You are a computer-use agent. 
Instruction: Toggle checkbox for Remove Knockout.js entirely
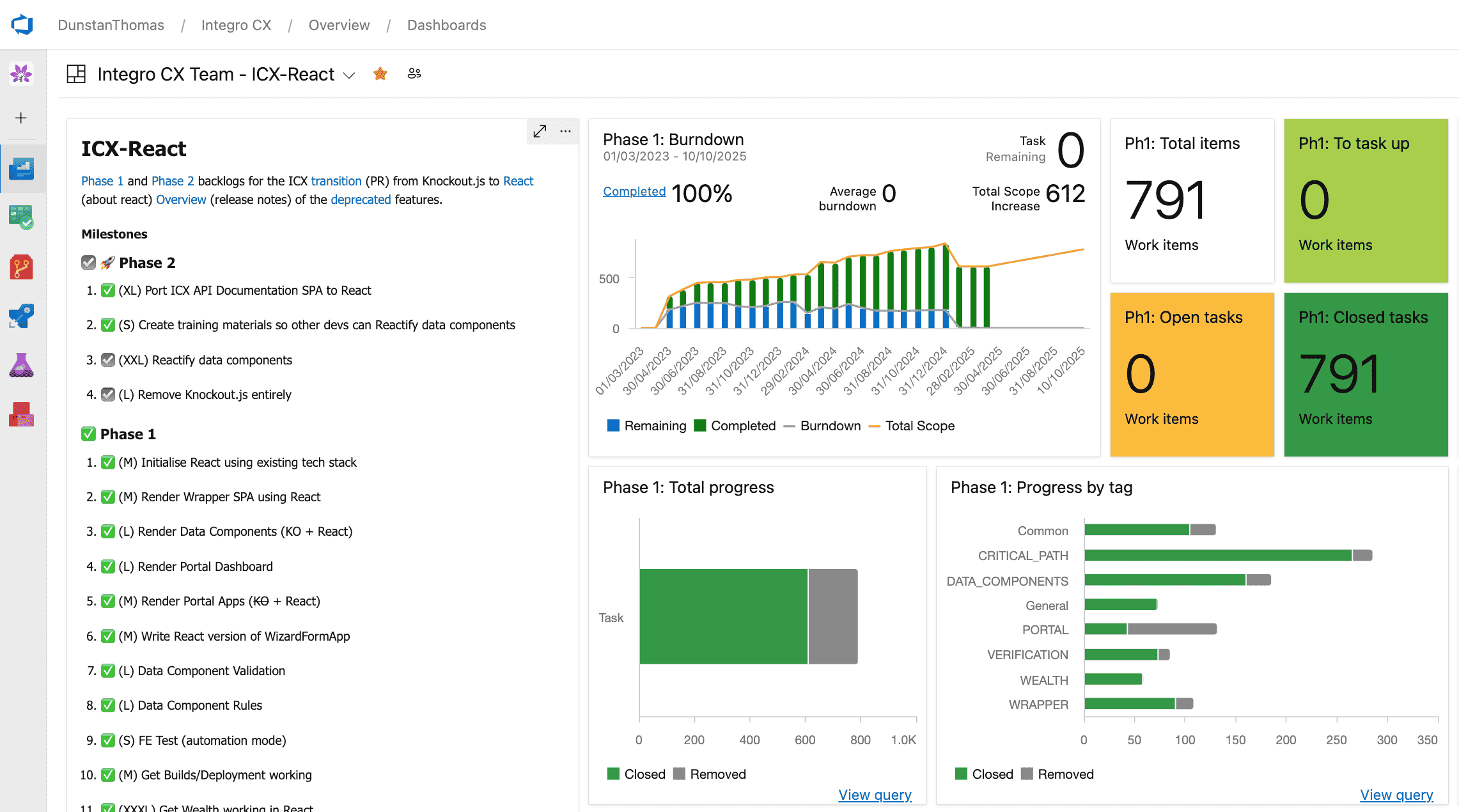click(108, 394)
